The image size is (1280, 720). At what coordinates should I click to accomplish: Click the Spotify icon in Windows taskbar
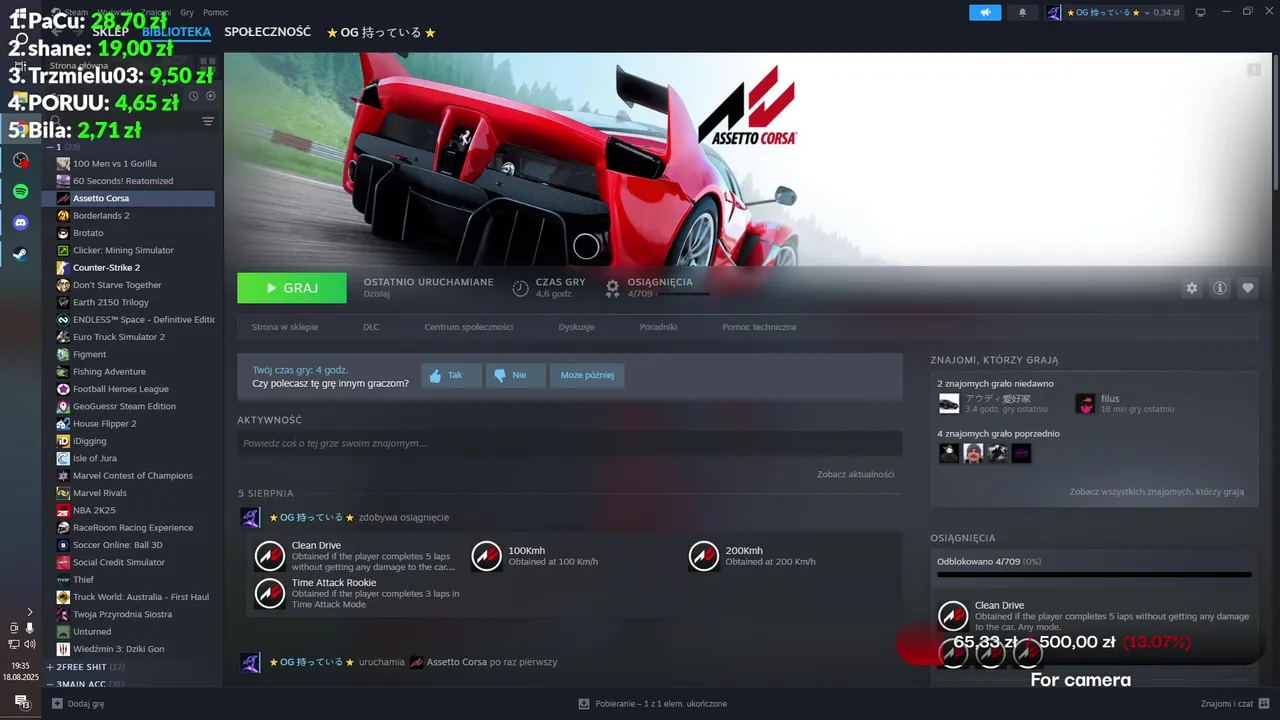[x=20, y=191]
